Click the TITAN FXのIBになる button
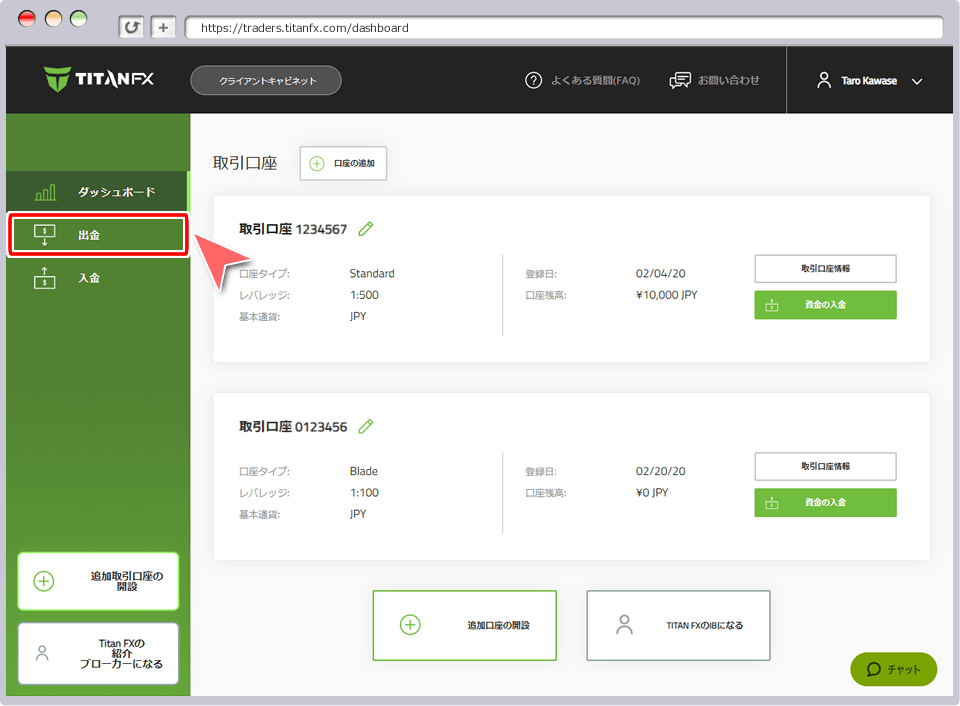This screenshot has height=706, width=960. (678, 625)
